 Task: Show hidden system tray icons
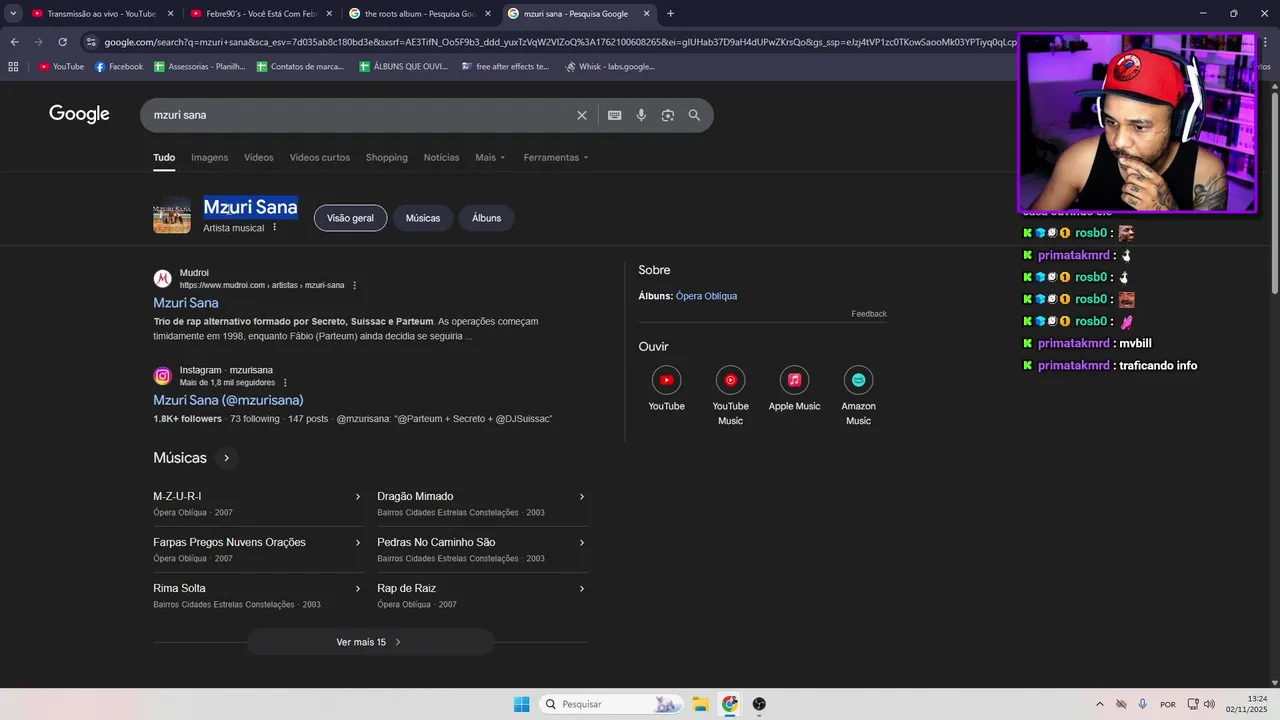click(x=1100, y=704)
